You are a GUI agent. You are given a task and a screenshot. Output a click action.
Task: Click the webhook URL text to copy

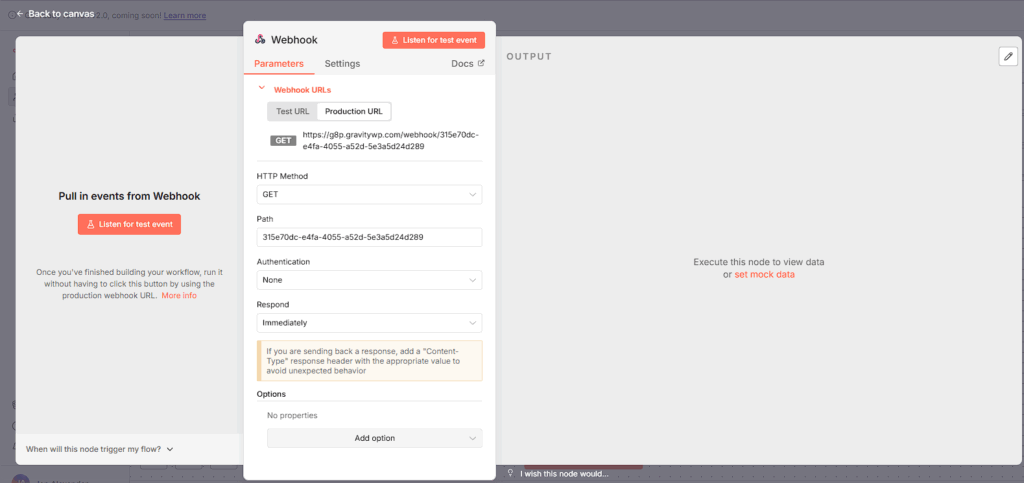point(391,140)
